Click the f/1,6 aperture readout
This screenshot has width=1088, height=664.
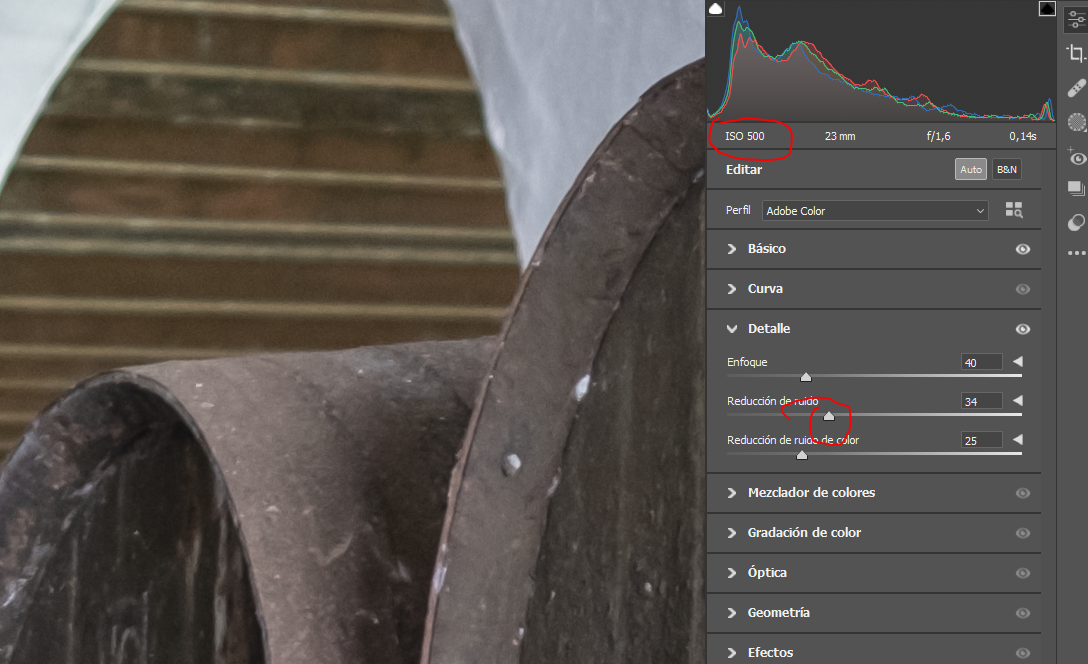point(938,136)
